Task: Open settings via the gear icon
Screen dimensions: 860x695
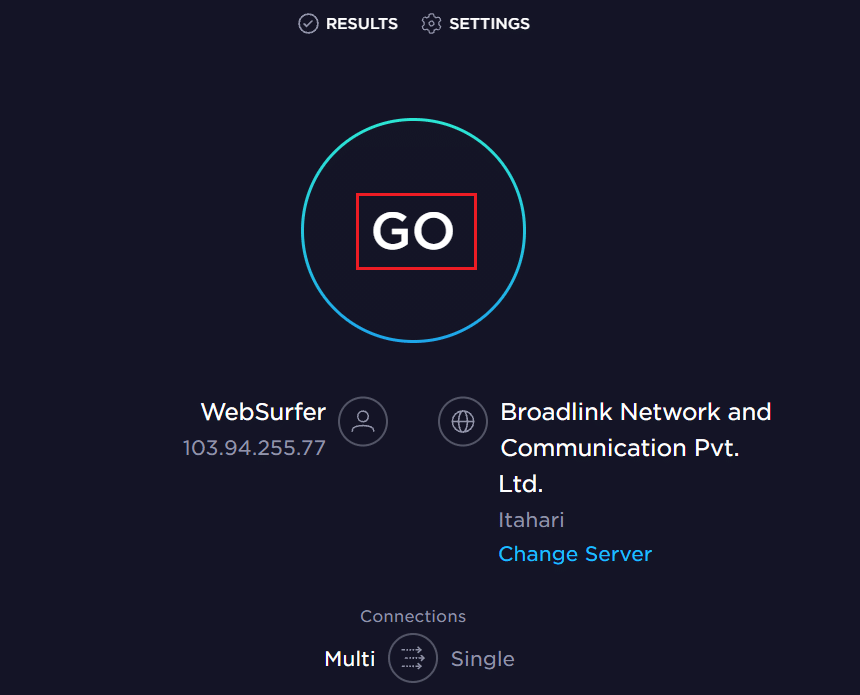Action: [431, 23]
